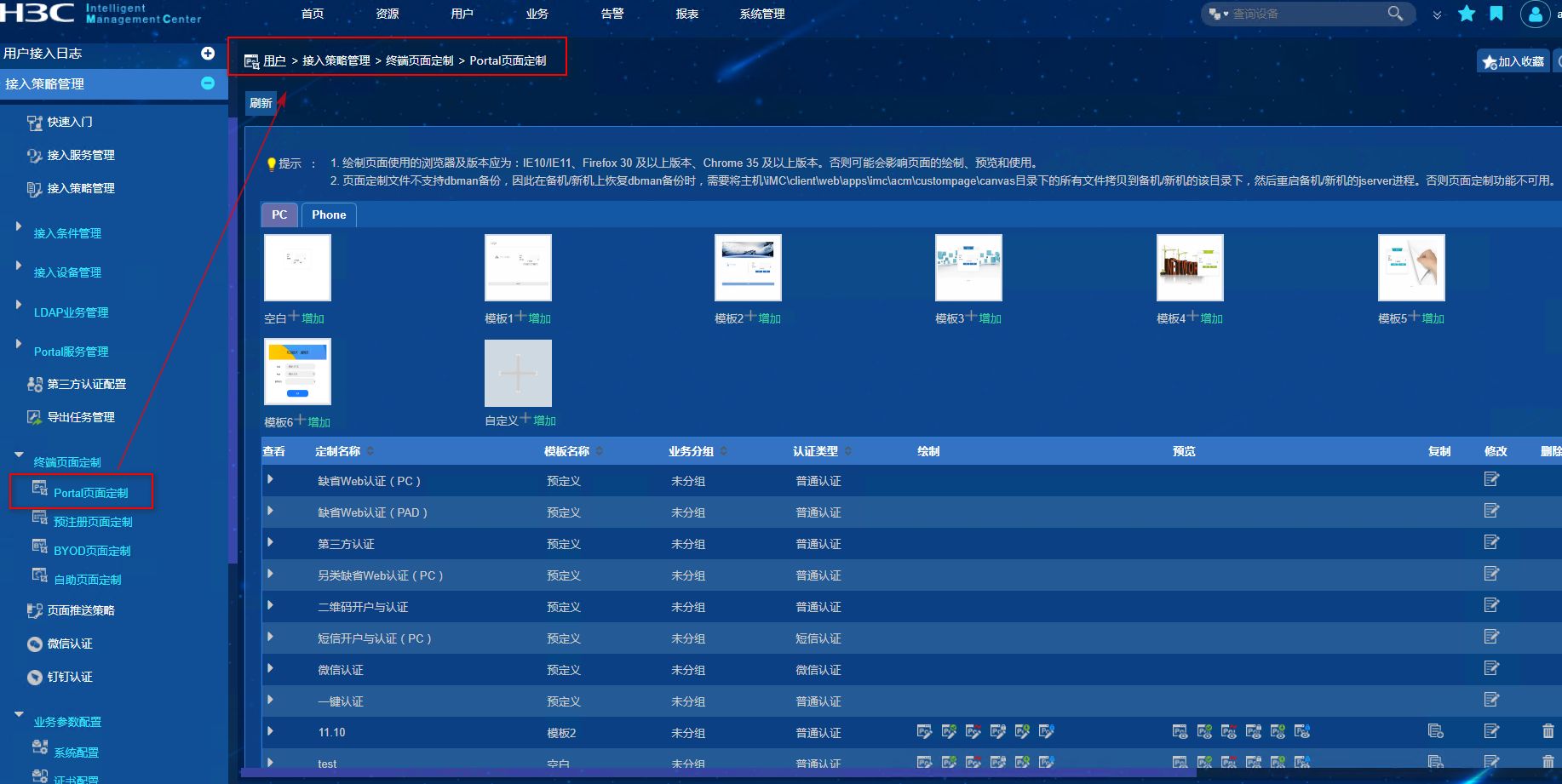Viewport: 1562px width, 784px height.
Task: Click the modify icon in the 11.10 row
Action: point(1491,731)
